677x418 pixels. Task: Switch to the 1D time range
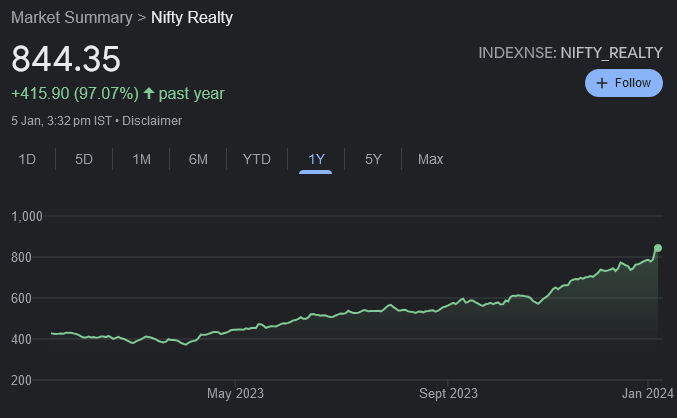pos(27,159)
